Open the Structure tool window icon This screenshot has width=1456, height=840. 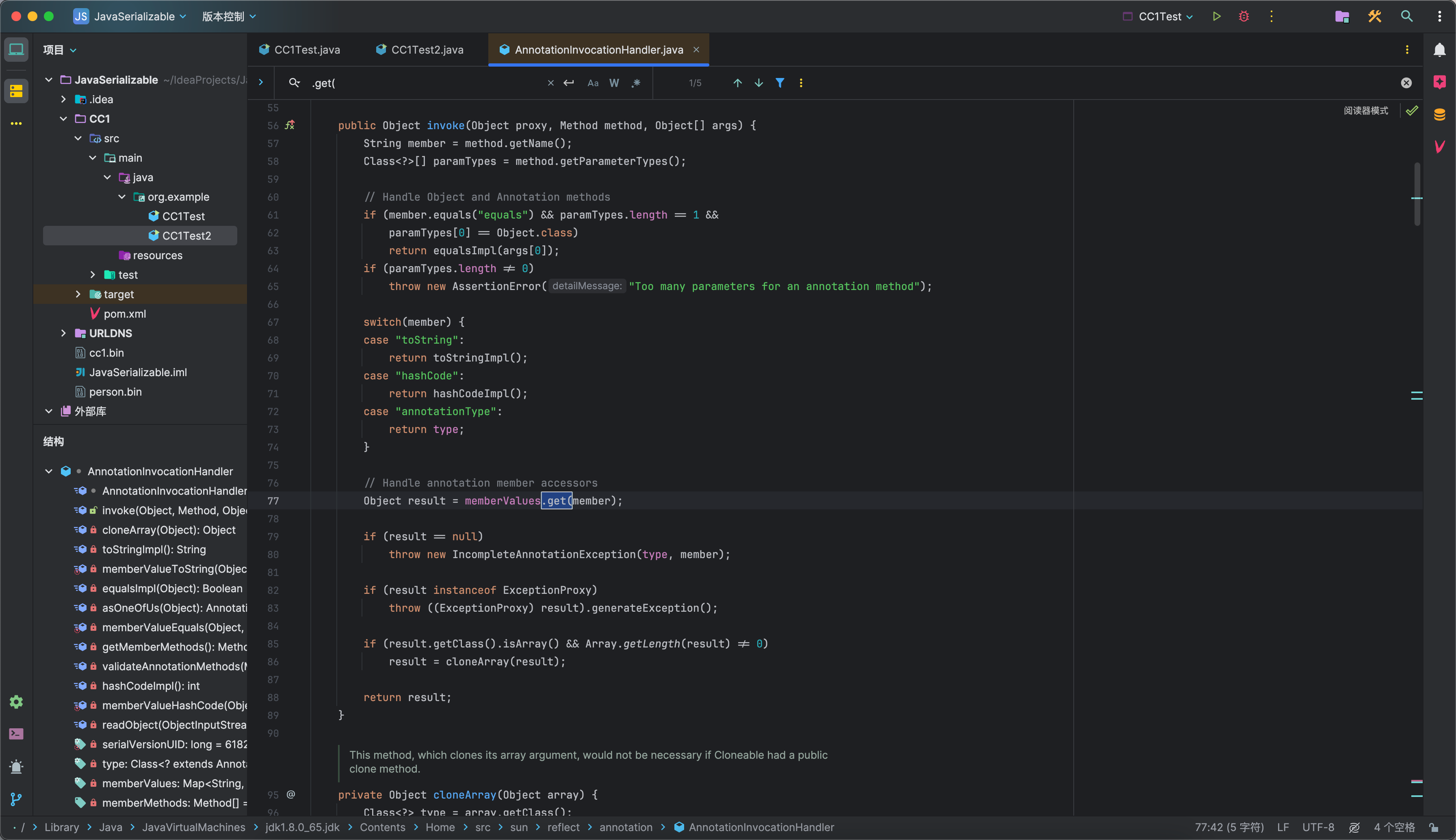point(16,91)
